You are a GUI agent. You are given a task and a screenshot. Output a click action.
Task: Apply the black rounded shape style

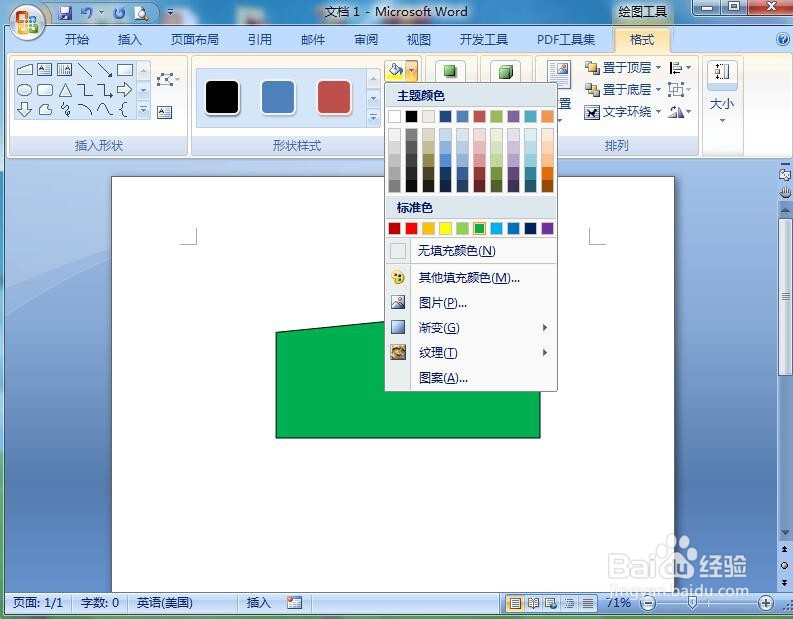point(223,97)
